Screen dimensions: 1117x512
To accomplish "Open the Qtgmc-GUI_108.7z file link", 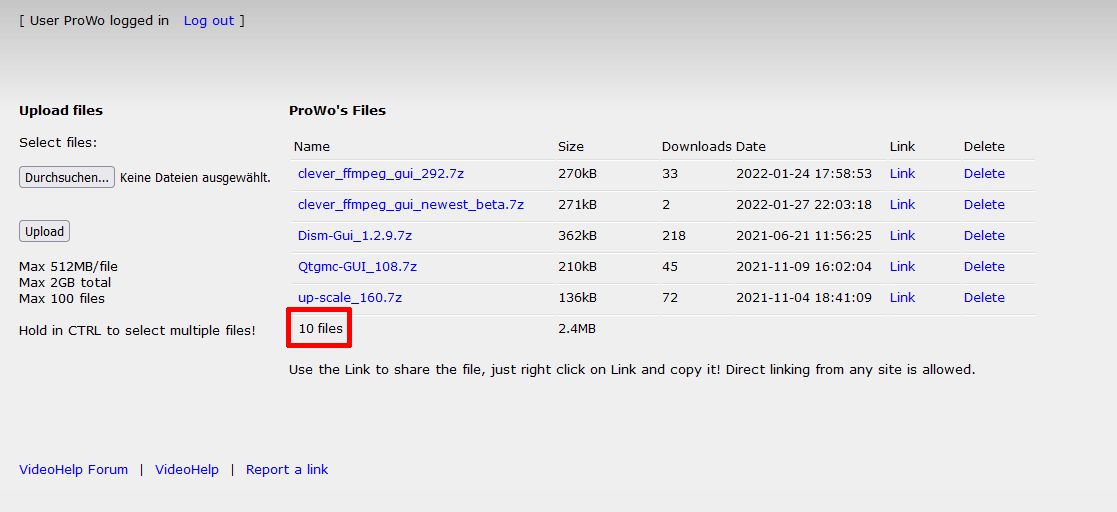I will pos(358,266).
